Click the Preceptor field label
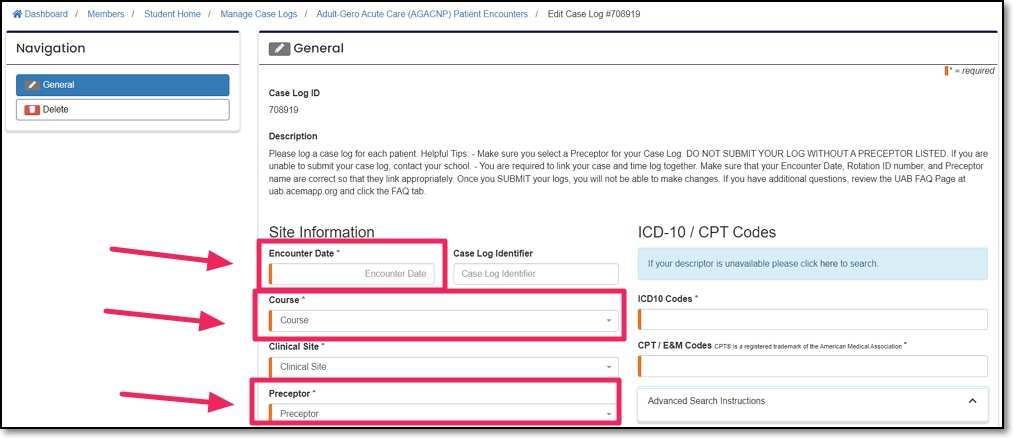 292,393
